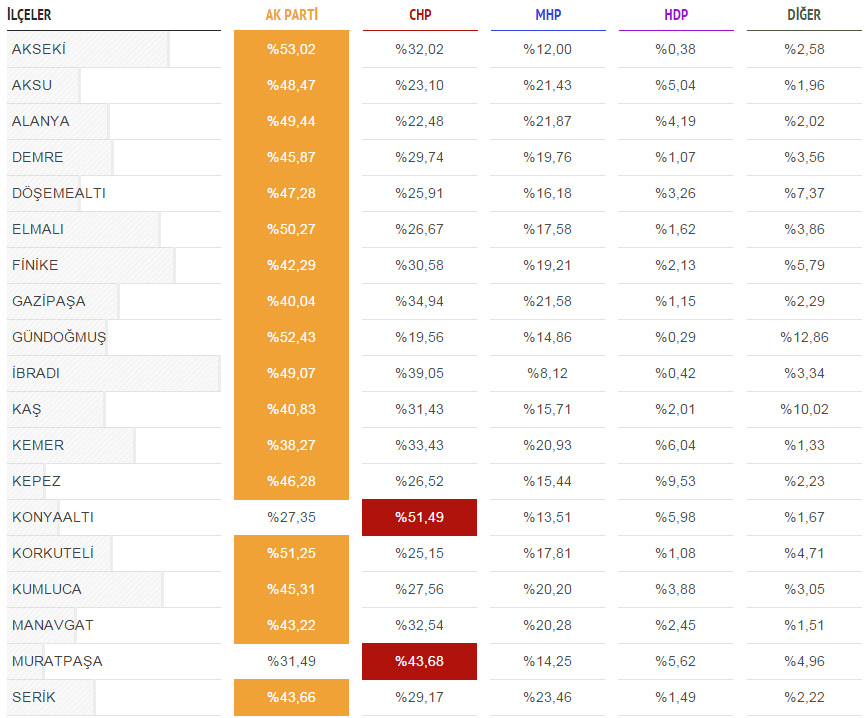
Task: Open the FİNİKE district row
Action: 434,265
